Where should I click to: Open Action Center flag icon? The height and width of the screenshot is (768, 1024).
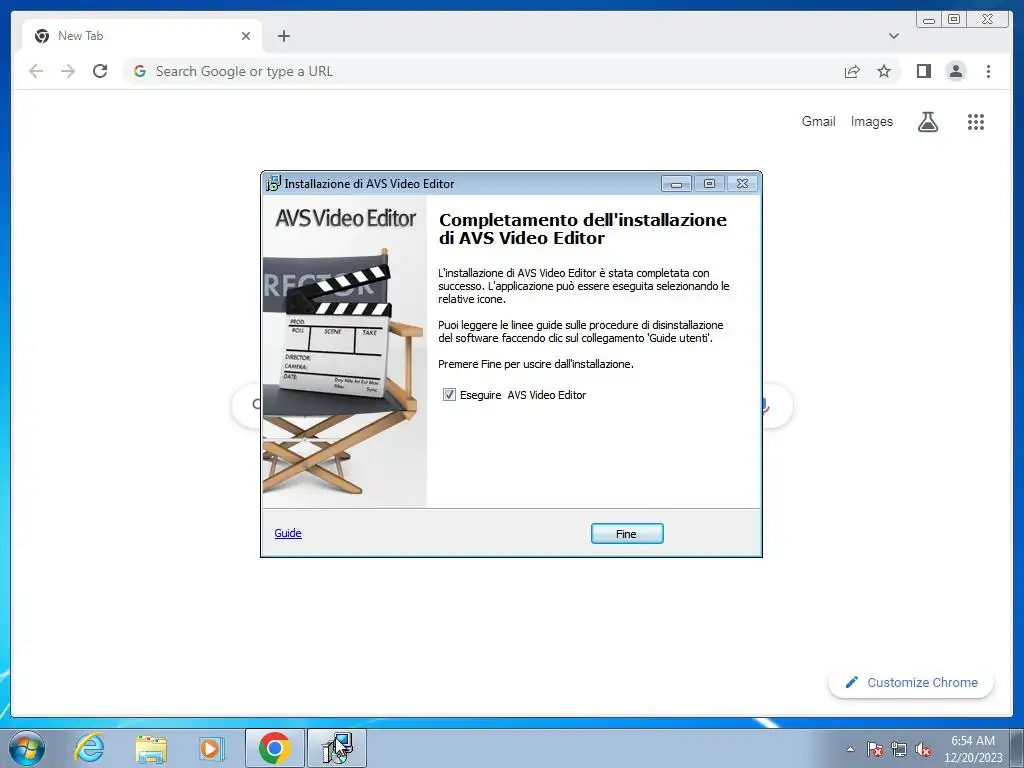(x=874, y=749)
